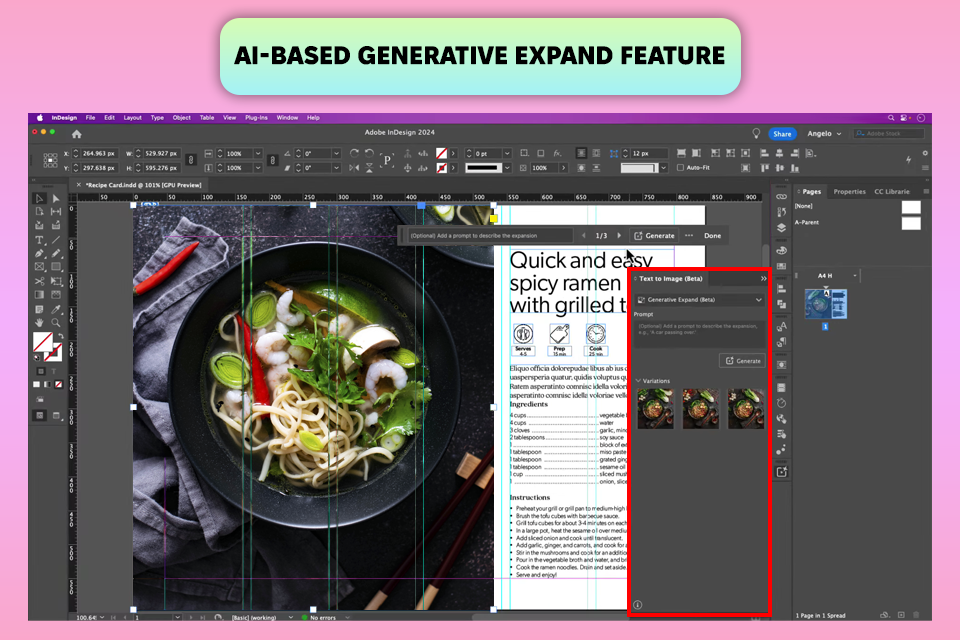Switch to the CC Libraries tab

[x=891, y=192]
